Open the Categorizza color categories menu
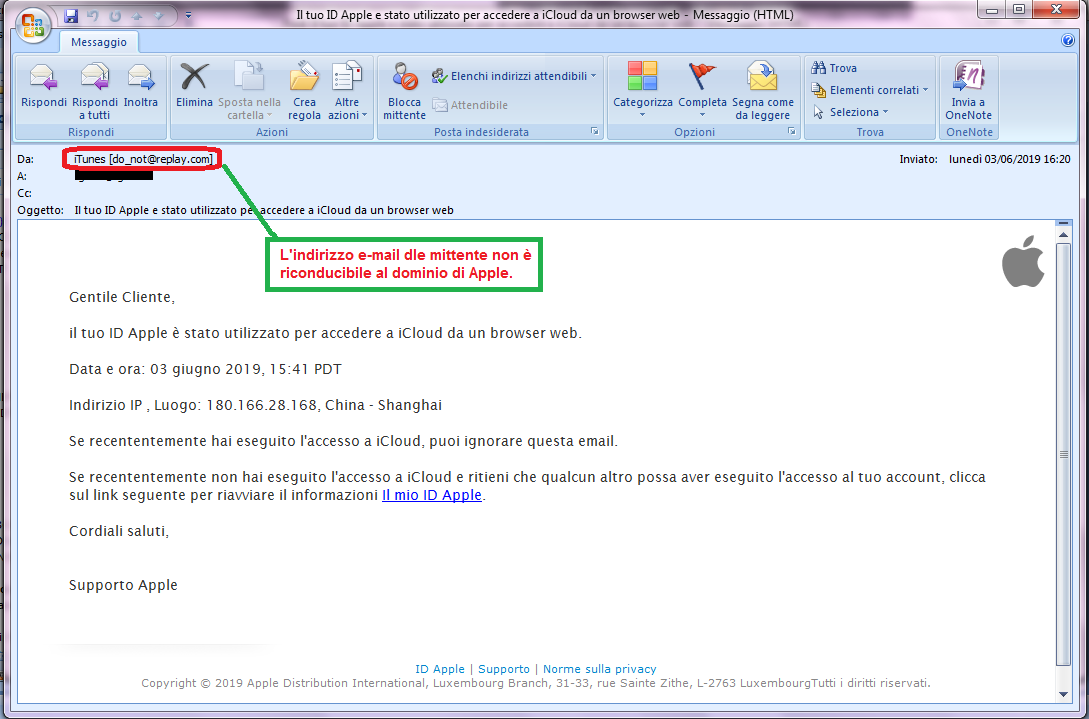Viewport: 1089px width, 719px height. (642, 90)
